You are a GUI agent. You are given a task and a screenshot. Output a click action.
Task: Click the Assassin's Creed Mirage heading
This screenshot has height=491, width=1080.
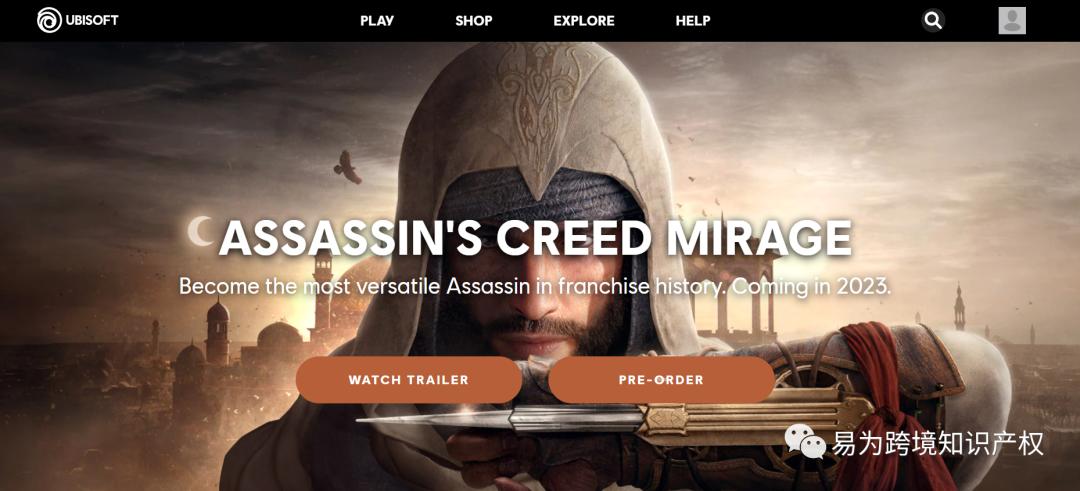pos(535,239)
